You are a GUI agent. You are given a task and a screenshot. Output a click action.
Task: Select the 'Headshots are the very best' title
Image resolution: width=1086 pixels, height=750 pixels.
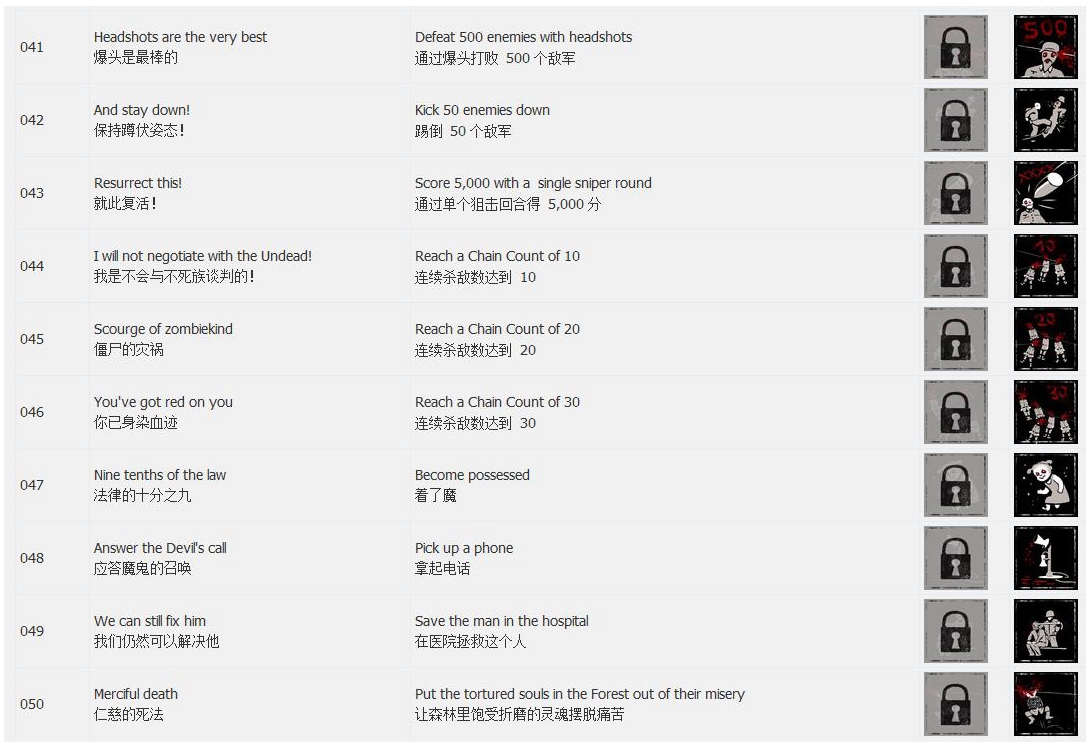180,37
